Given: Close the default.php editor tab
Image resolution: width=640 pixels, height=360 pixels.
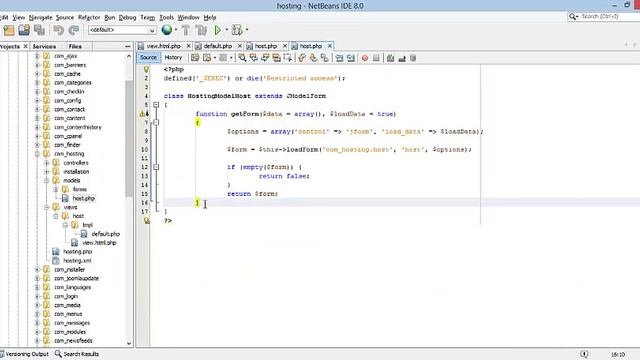Looking at the screenshot, I should coord(240,46).
